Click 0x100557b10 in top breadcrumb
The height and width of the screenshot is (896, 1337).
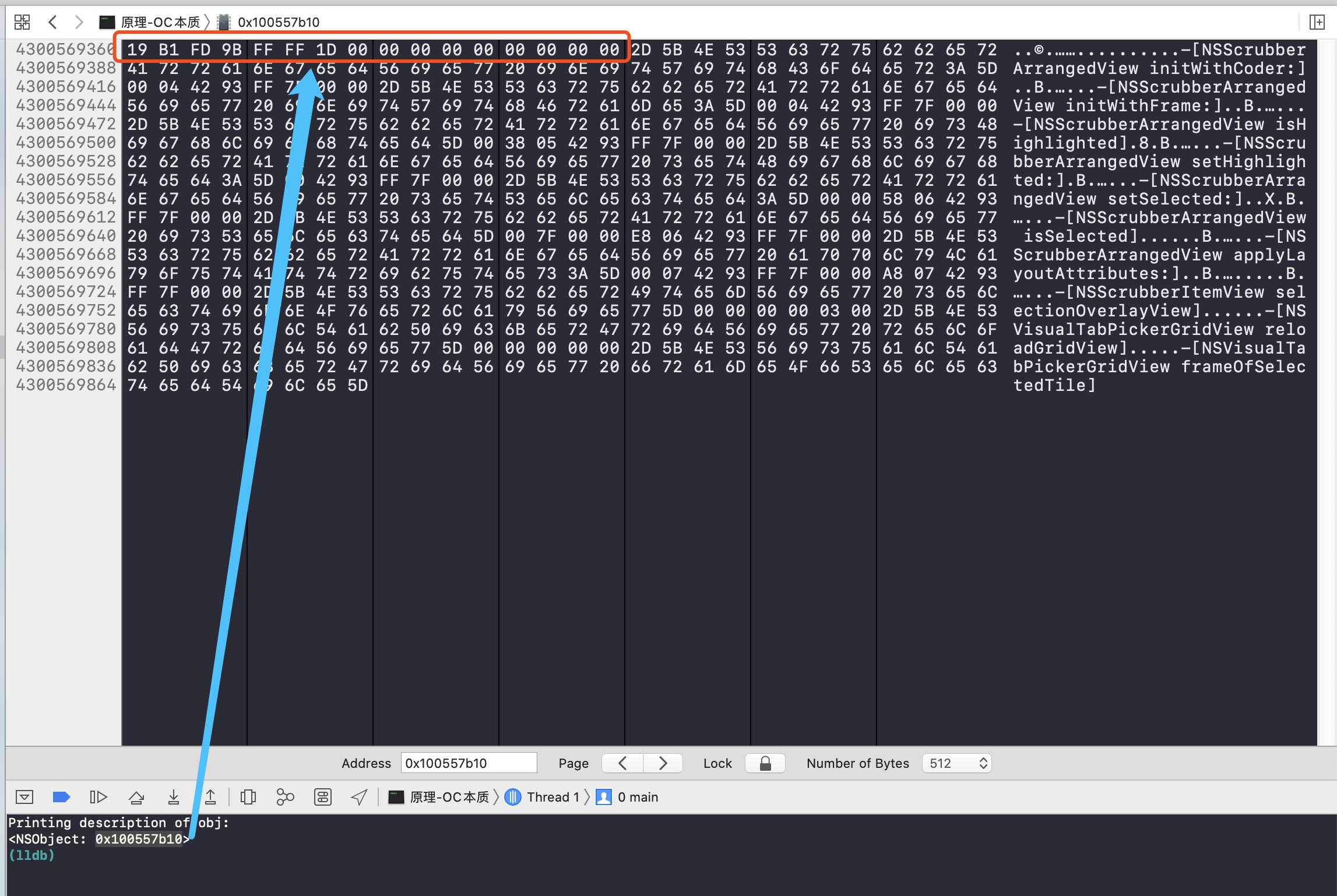(x=278, y=22)
